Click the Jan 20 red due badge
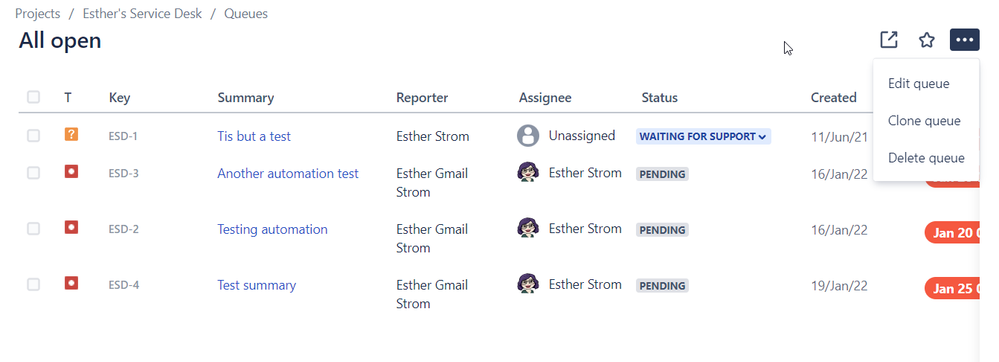This screenshot has width=999, height=362. 952,233
